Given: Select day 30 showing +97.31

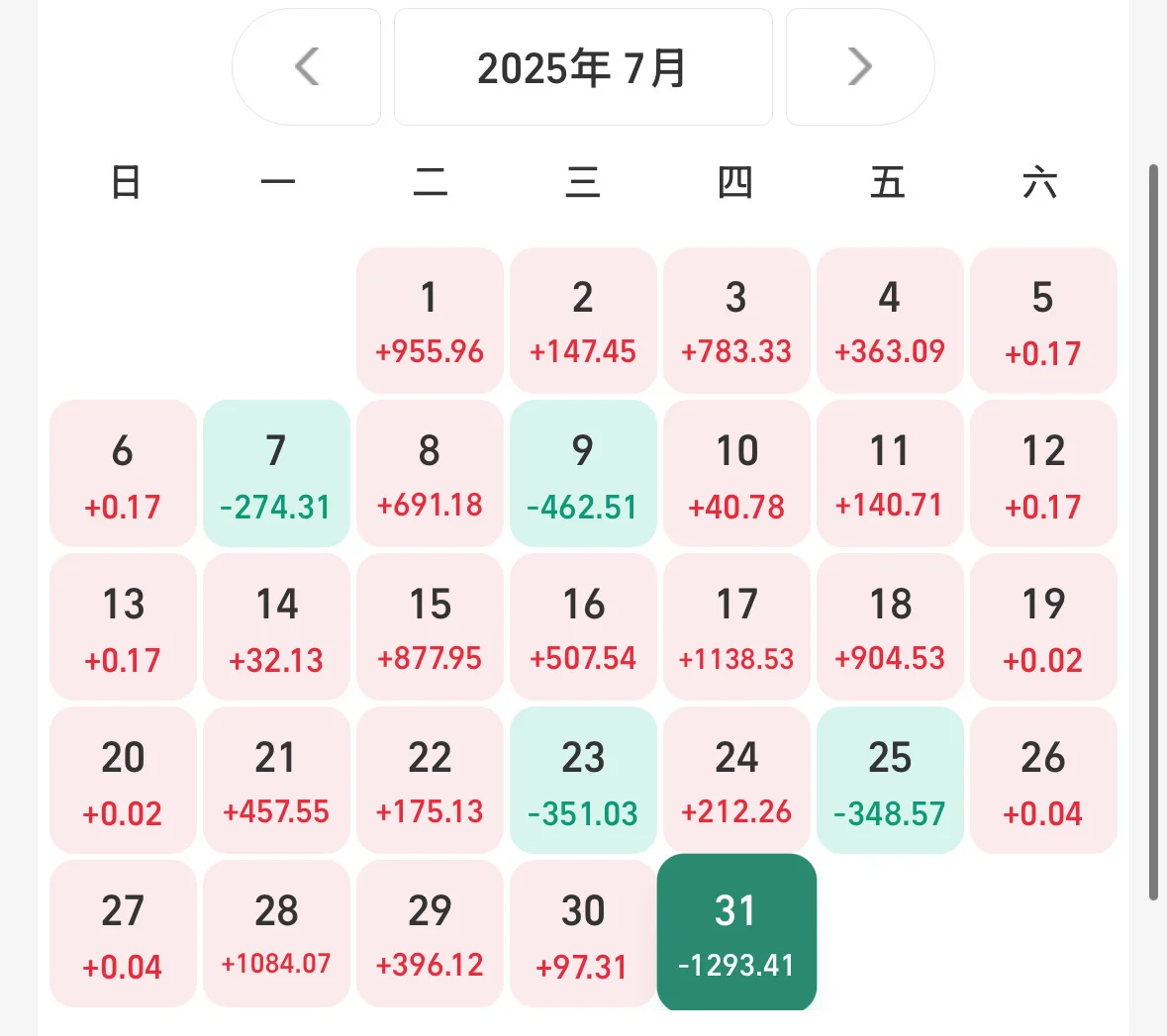Looking at the screenshot, I should pyautogui.click(x=583, y=933).
